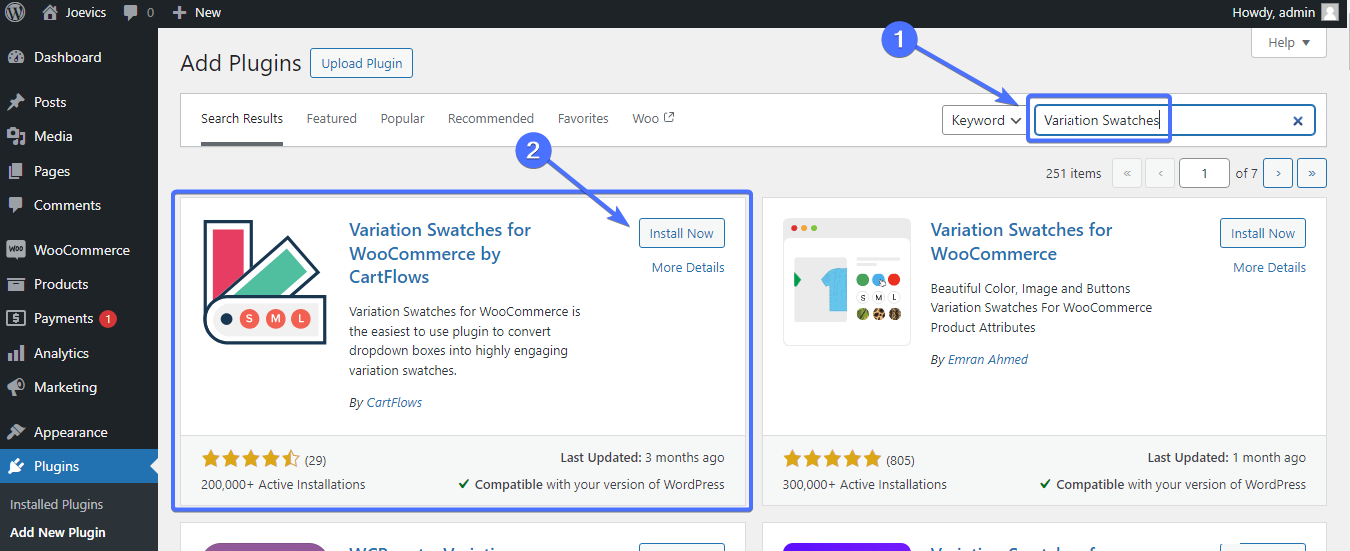The width and height of the screenshot is (1350, 551).
Task: Click the Media icon in sidebar
Action: tap(16, 136)
